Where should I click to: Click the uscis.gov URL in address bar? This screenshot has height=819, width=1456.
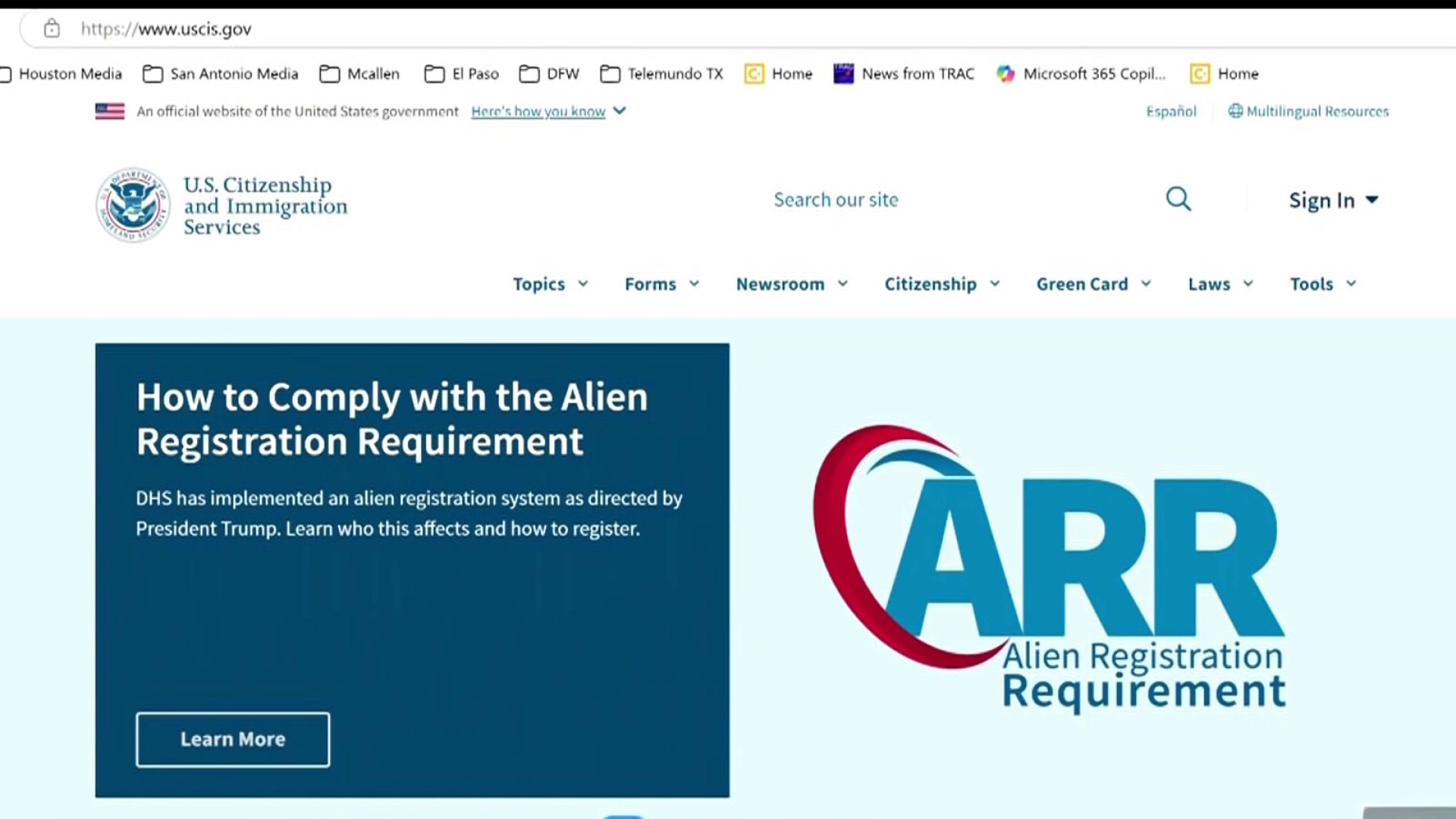click(x=166, y=29)
